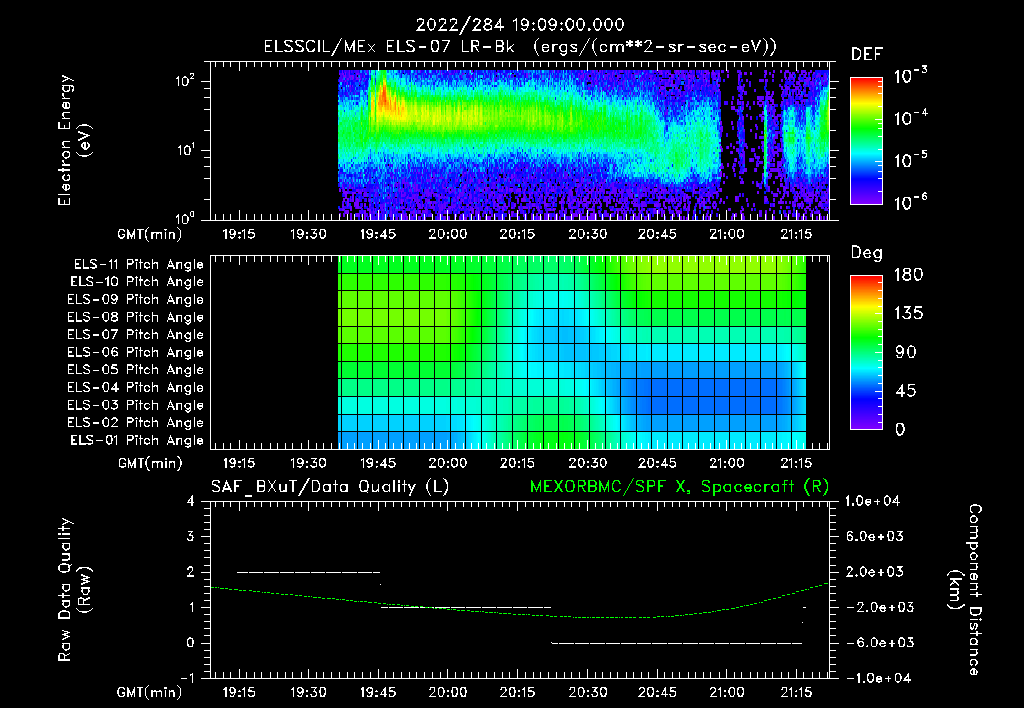Click the Component Distance (km) axis label
The image size is (1024, 708).
point(965,590)
